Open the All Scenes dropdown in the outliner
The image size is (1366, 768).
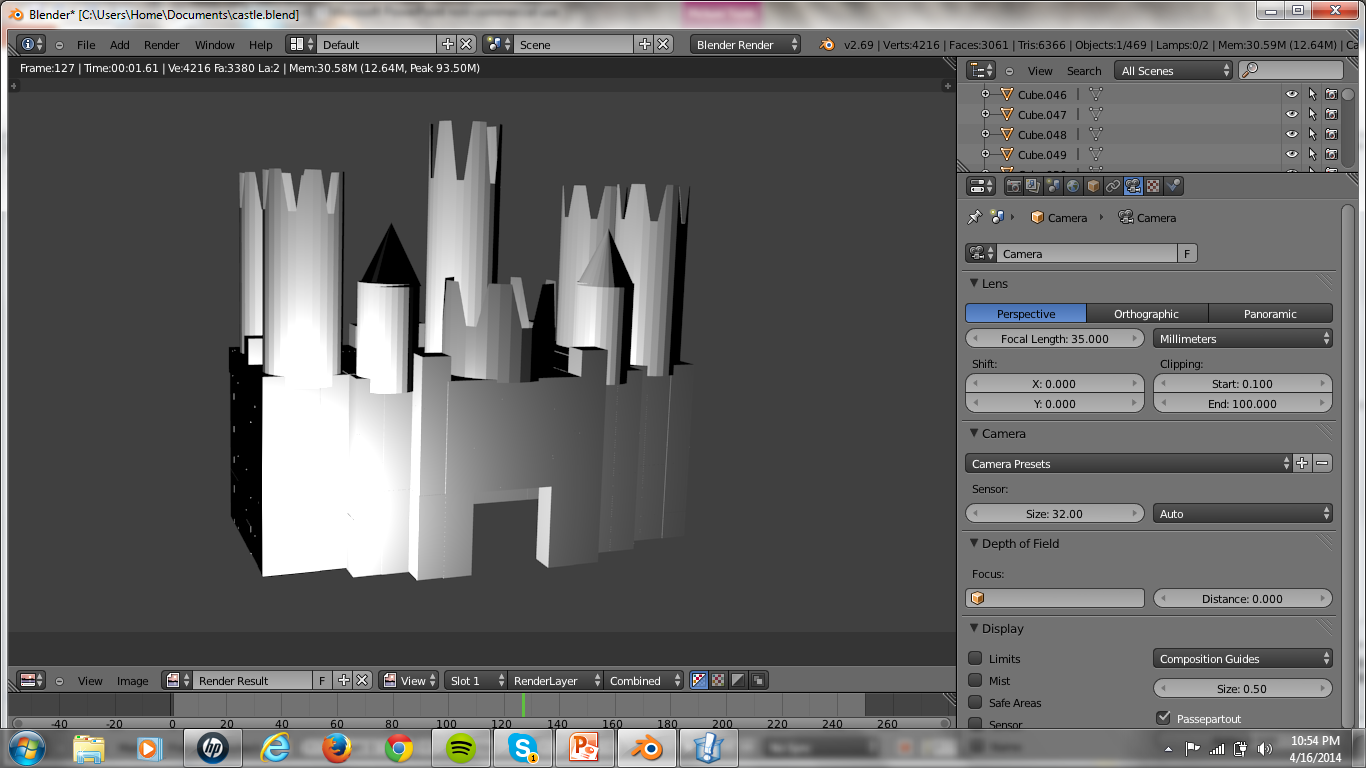1171,70
